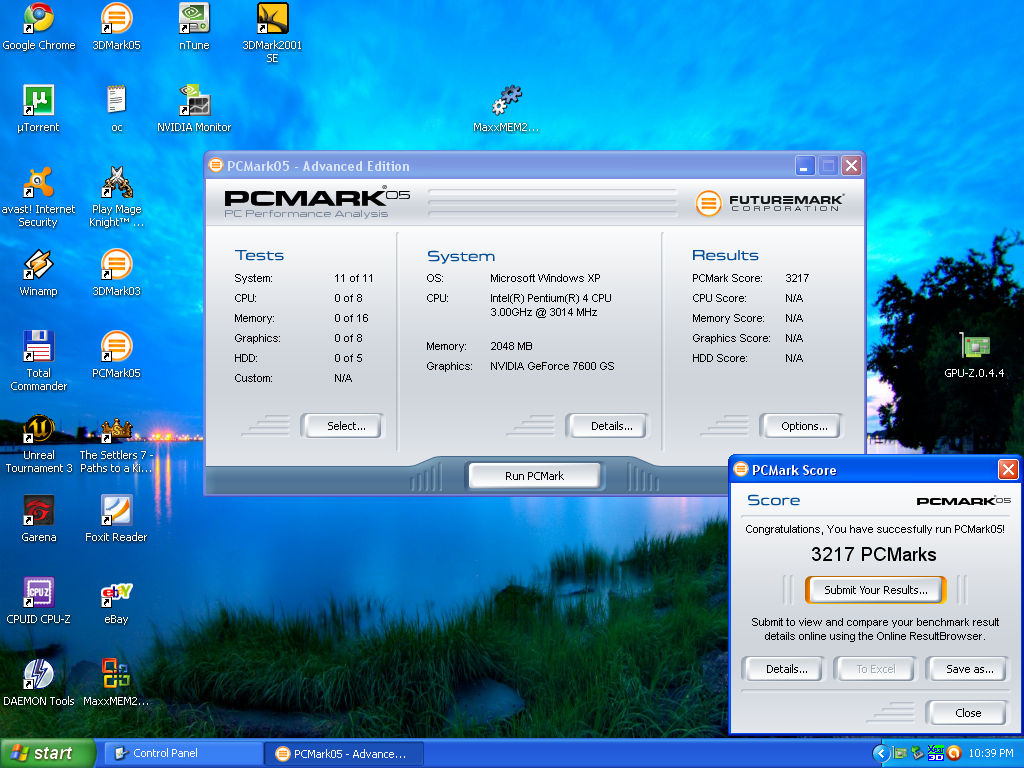Select the PCMark05 desktop shortcut

point(116,355)
